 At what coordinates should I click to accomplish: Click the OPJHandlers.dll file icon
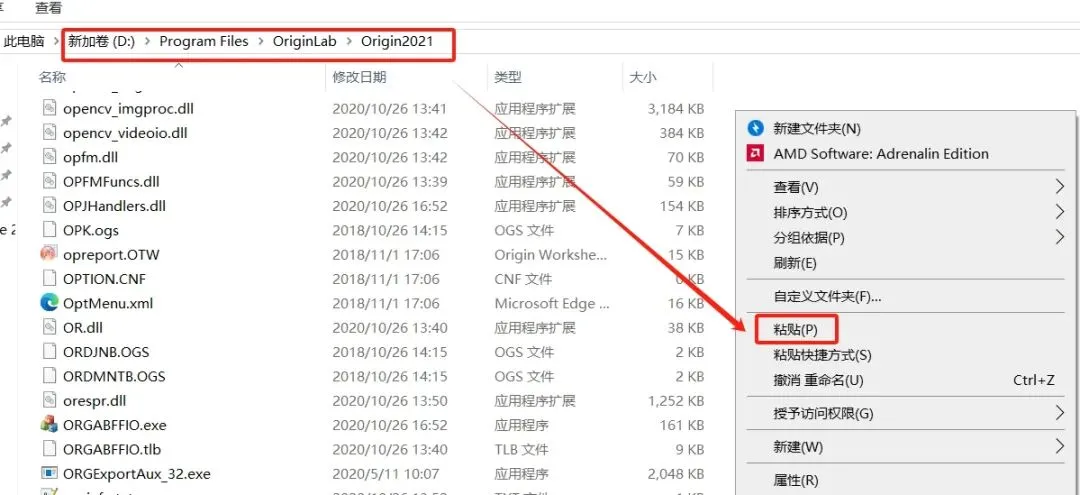click(48, 205)
